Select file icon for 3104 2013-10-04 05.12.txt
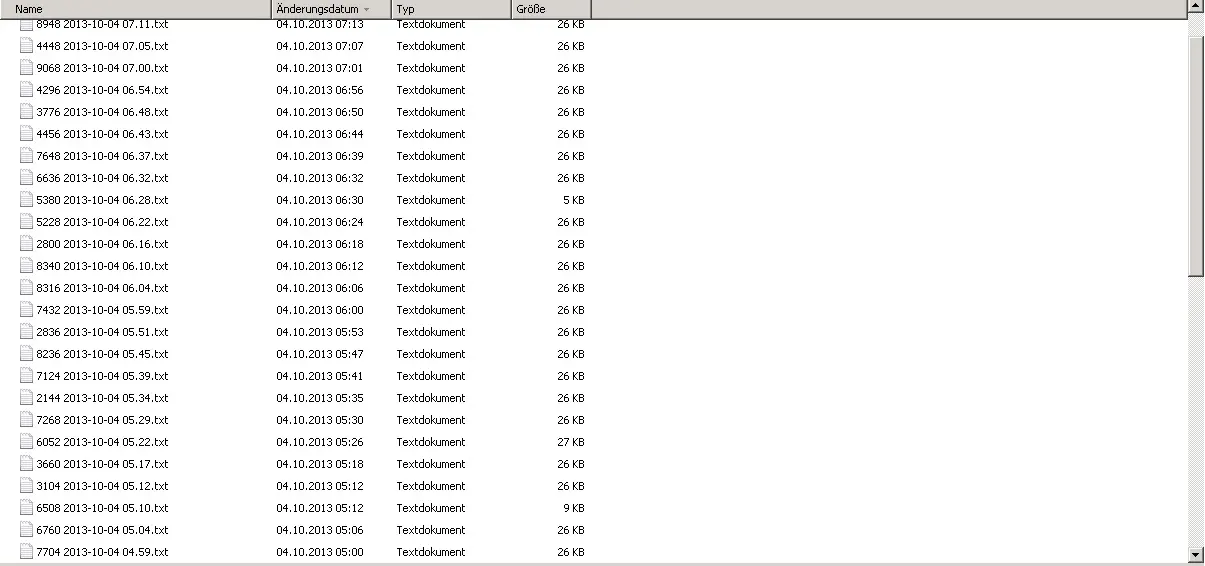The height and width of the screenshot is (566, 1205). pos(27,486)
